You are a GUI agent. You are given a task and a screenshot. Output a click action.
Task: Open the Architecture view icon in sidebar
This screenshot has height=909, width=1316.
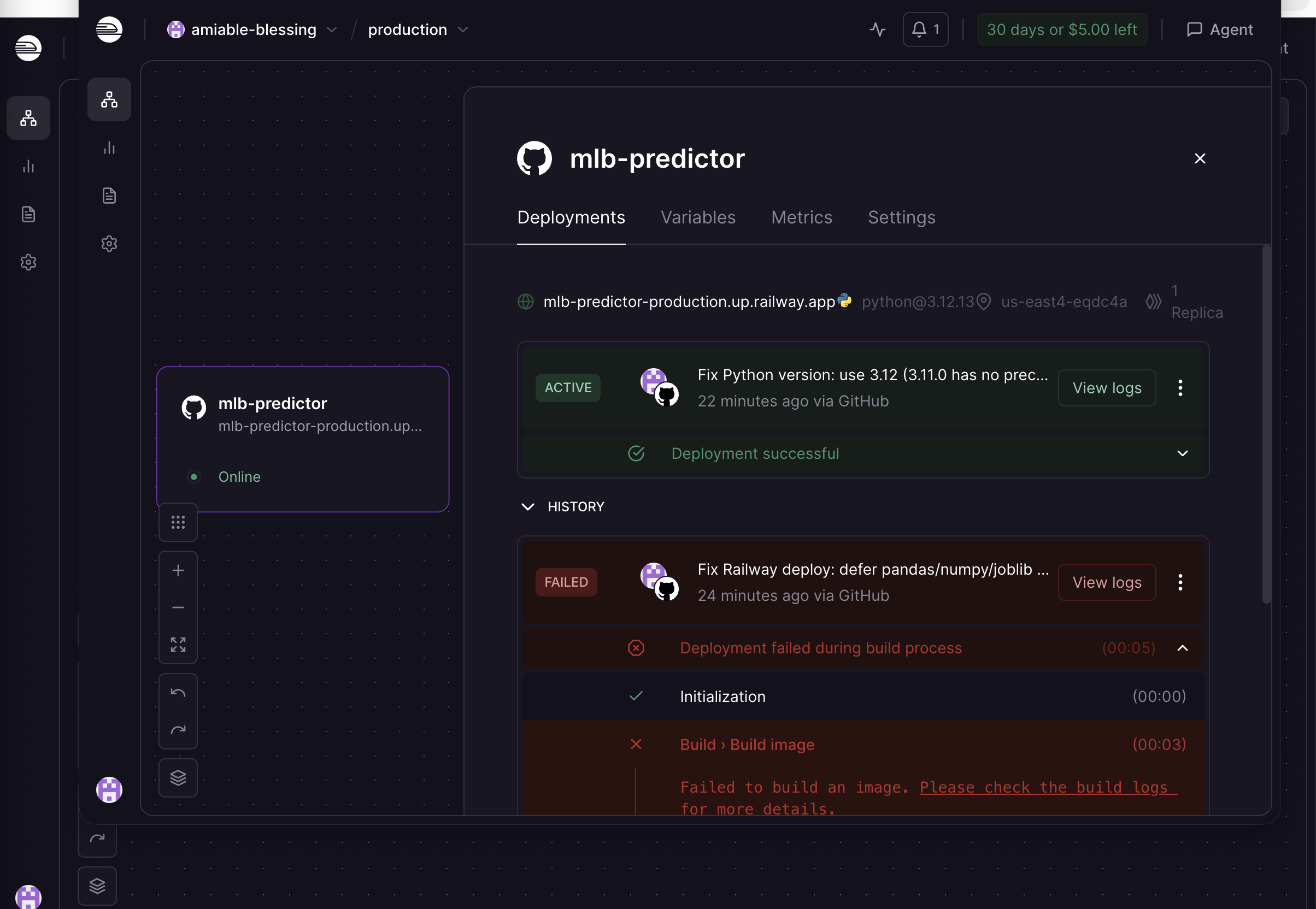click(x=109, y=99)
